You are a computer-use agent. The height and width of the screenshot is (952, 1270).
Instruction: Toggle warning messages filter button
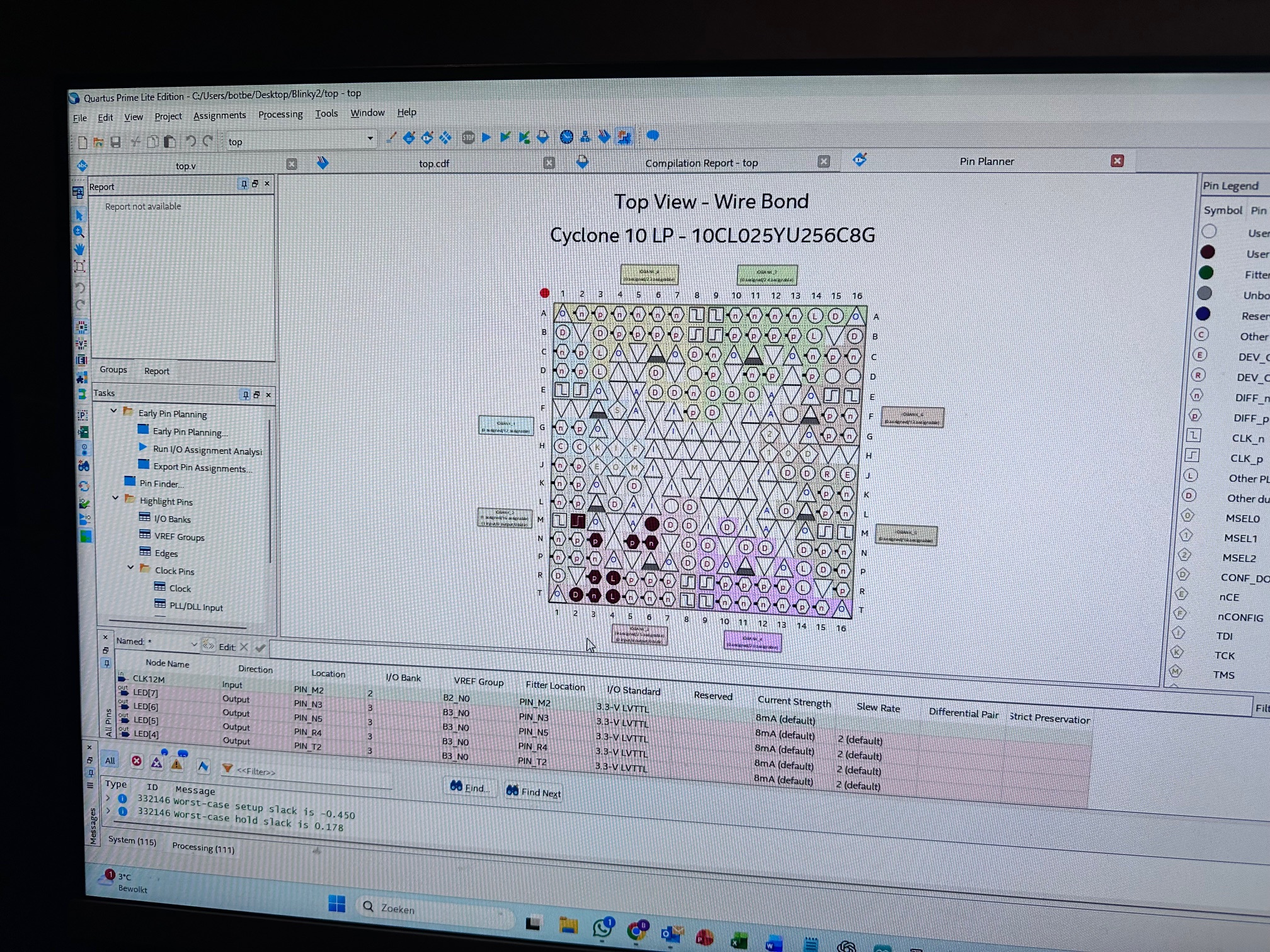[177, 764]
